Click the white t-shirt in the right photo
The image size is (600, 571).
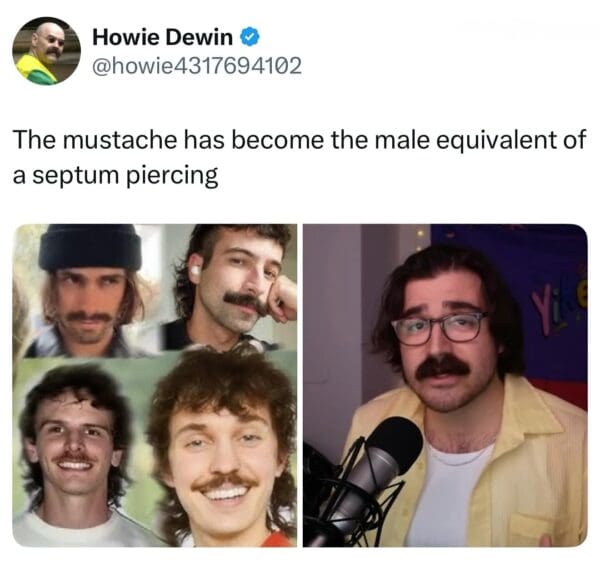(448, 500)
